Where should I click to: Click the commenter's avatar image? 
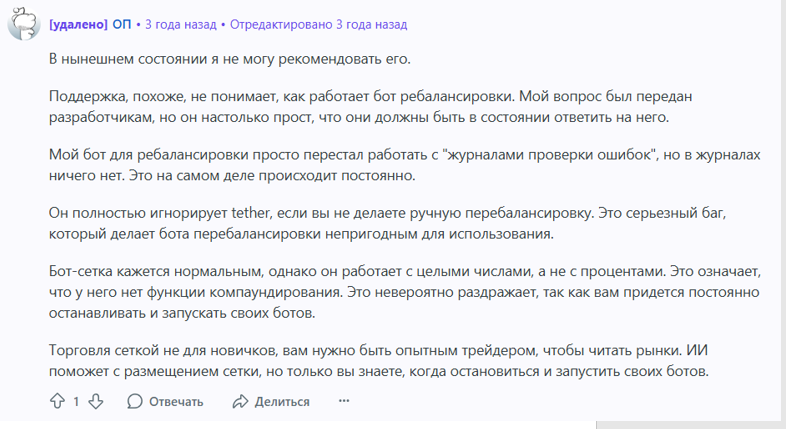pyautogui.click(x=23, y=24)
